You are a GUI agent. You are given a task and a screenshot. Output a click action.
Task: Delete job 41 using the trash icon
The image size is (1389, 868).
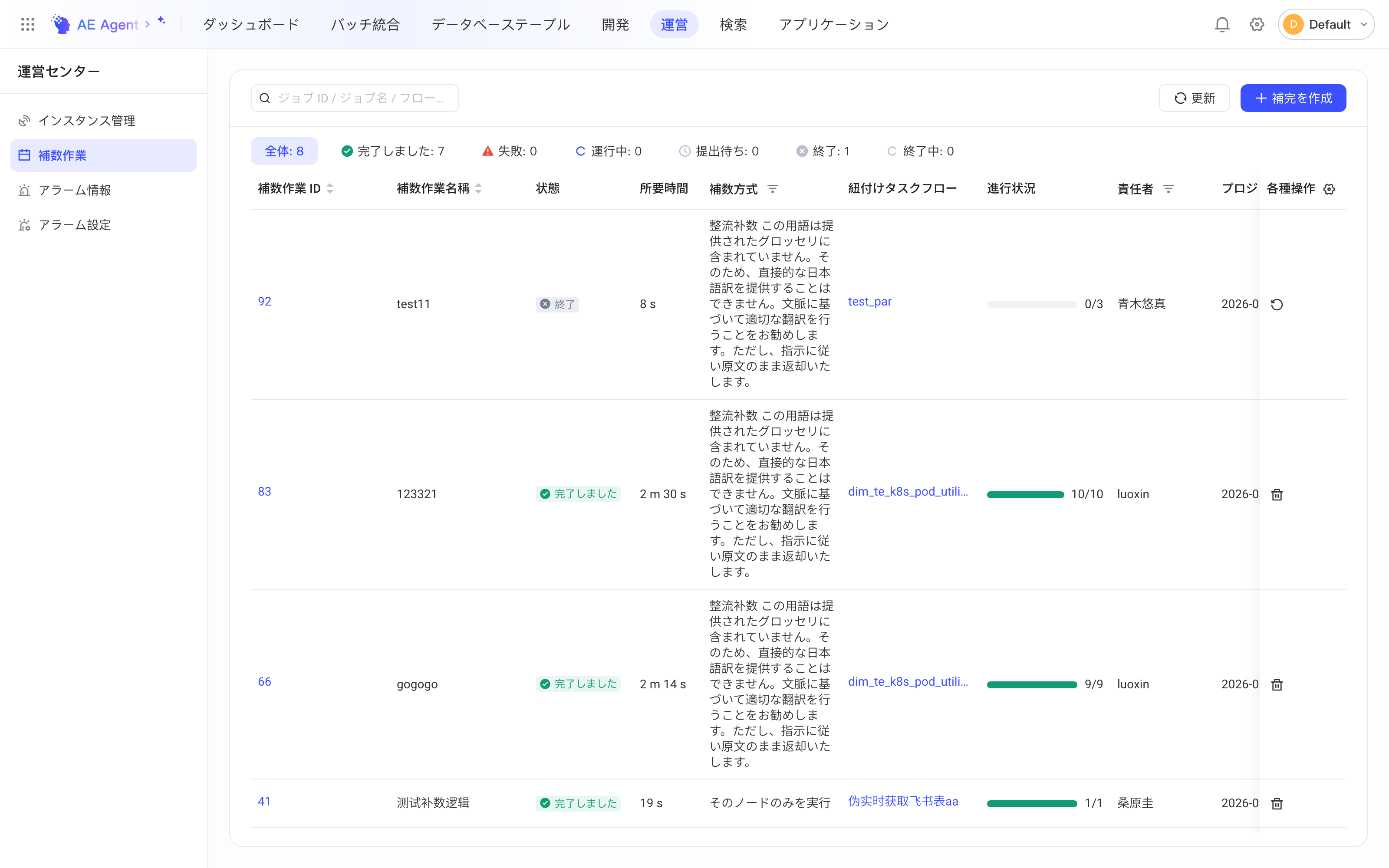point(1277,803)
